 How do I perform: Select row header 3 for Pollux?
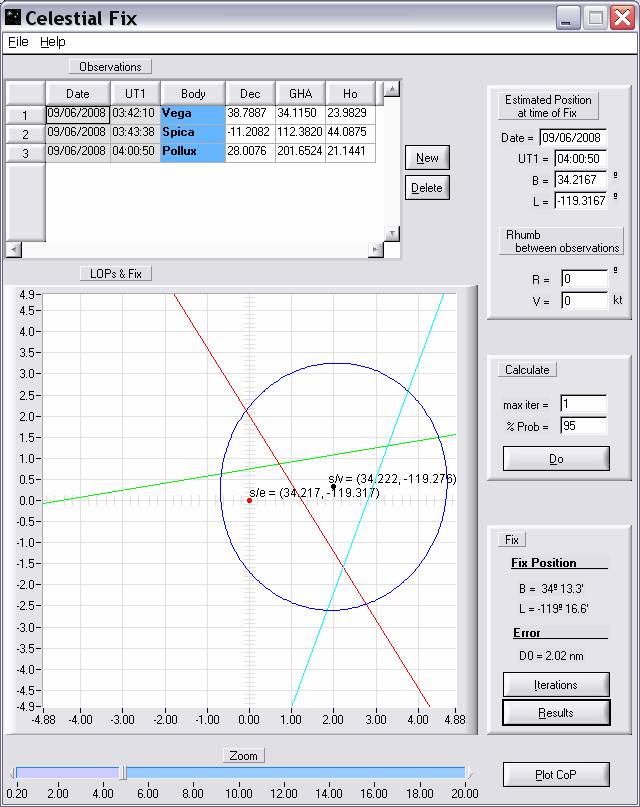pyautogui.click(x=25, y=153)
